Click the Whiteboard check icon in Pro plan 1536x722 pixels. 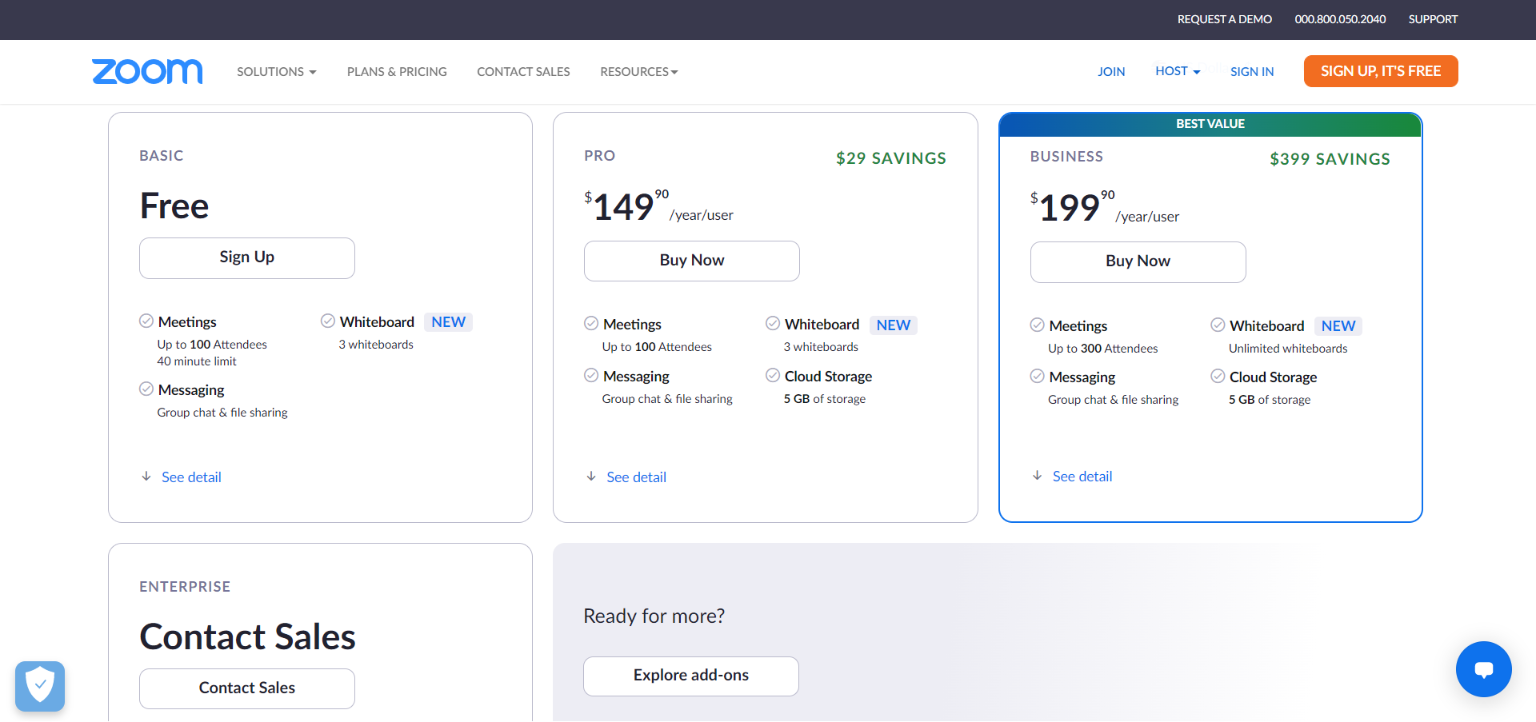[773, 324]
